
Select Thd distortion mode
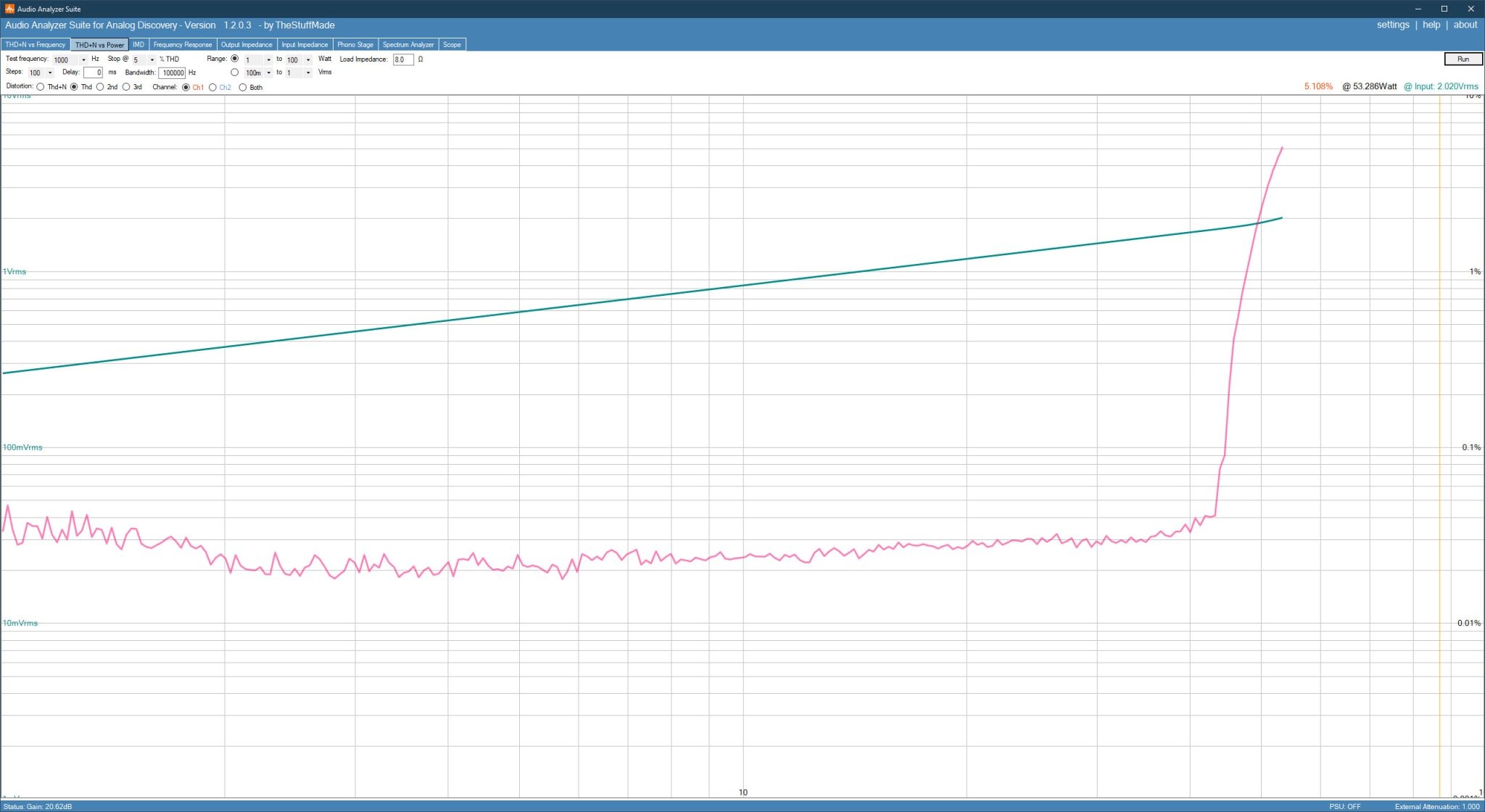[x=74, y=87]
